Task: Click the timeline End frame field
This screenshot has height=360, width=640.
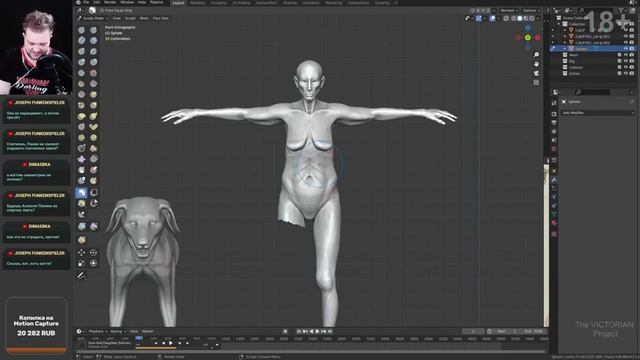Action: pos(533,331)
